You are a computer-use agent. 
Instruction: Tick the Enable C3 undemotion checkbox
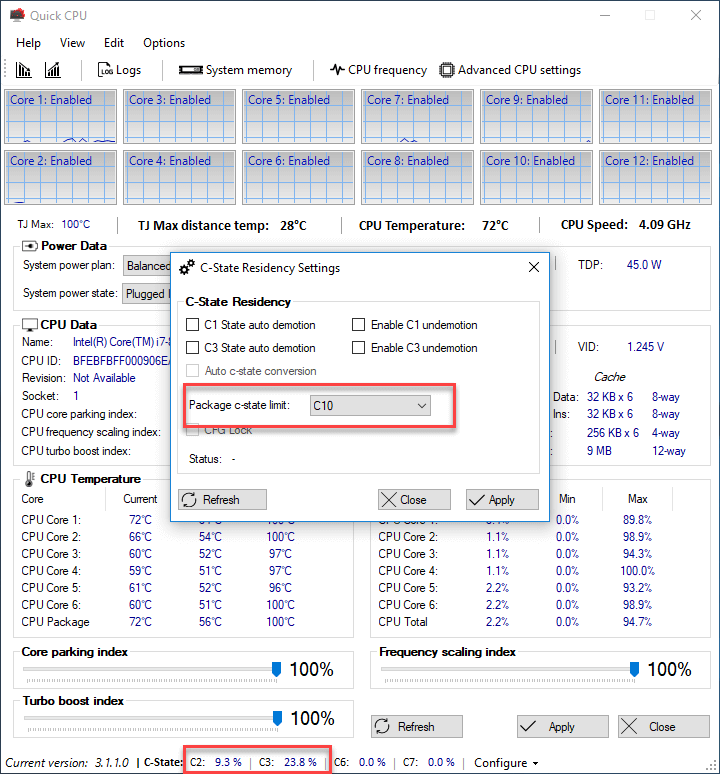pyautogui.click(x=358, y=348)
